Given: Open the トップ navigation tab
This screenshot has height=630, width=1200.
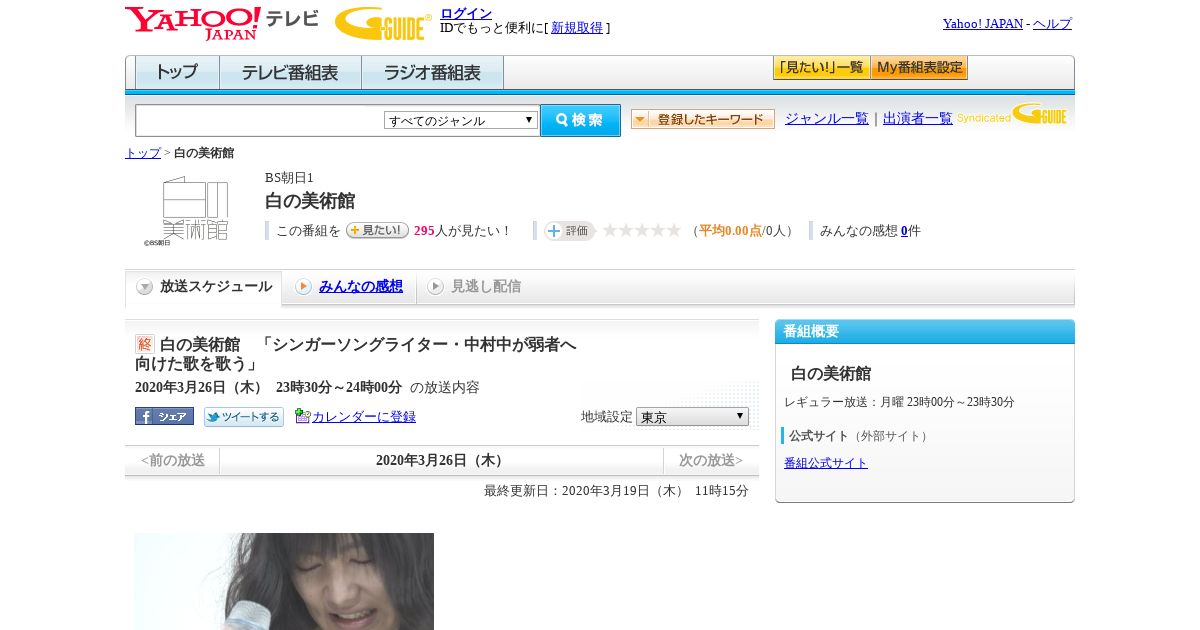Looking at the screenshot, I should click(177, 72).
